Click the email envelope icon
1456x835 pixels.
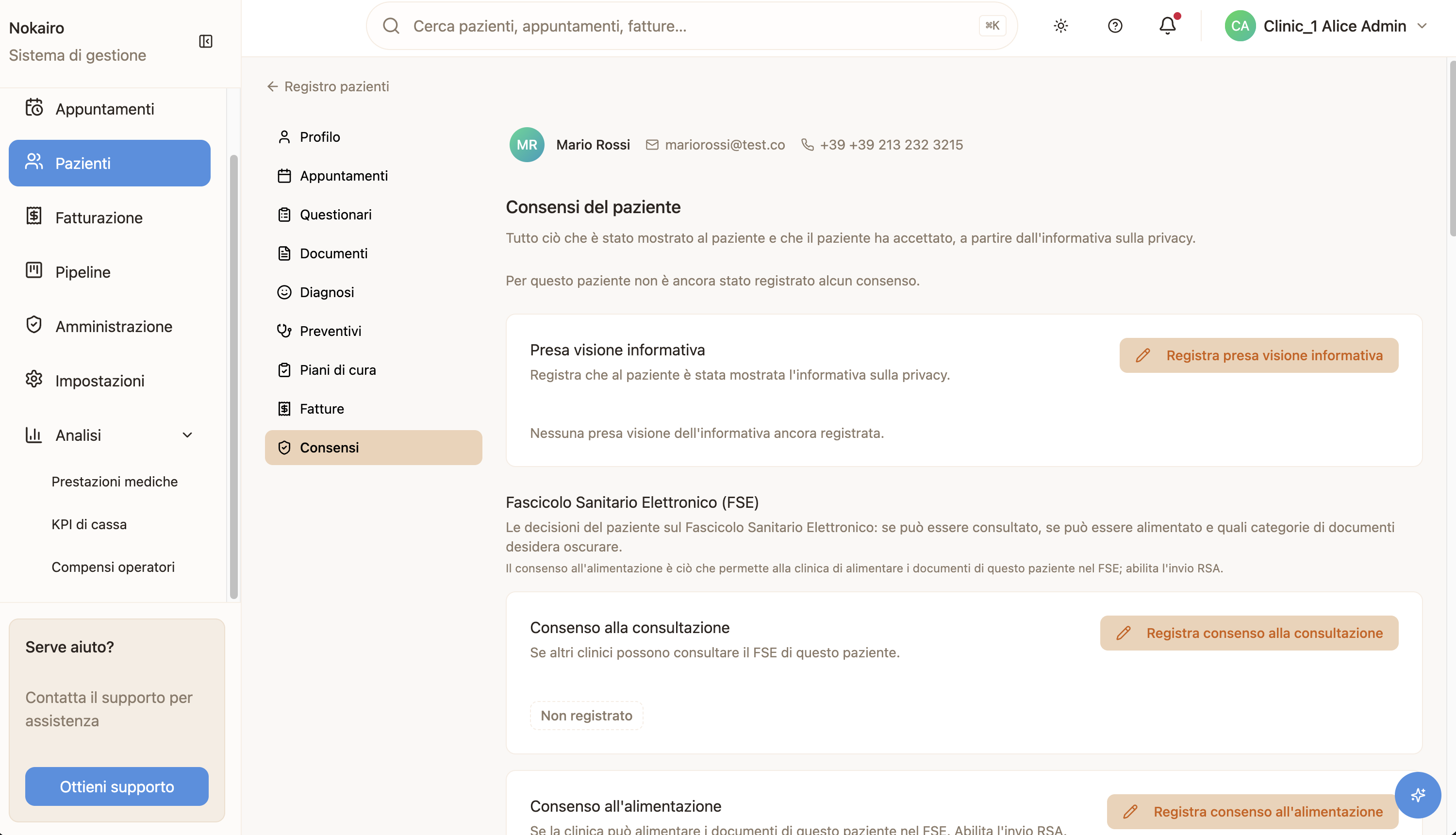click(652, 145)
